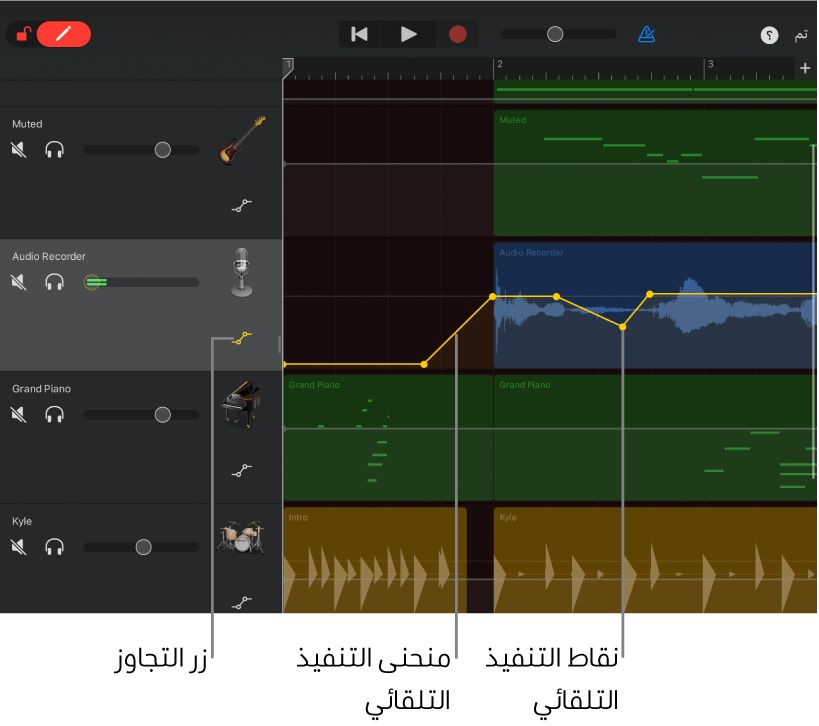Screen dimensions: 819x726
Task: Click the Grand Piano instrument icon
Action: coord(241,405)
